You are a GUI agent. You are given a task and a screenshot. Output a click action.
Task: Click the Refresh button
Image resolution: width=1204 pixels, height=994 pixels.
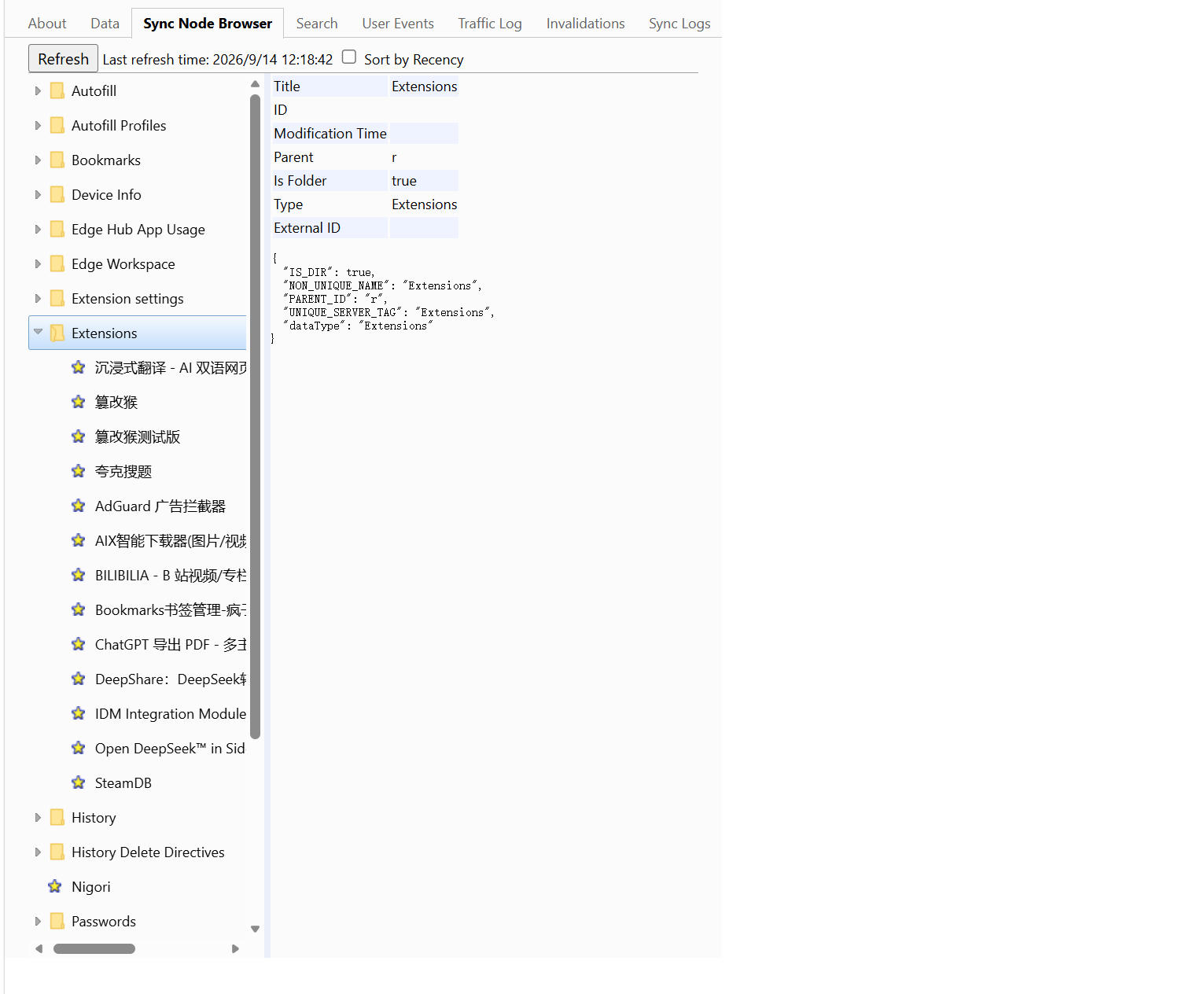click(x=63, y=59)
